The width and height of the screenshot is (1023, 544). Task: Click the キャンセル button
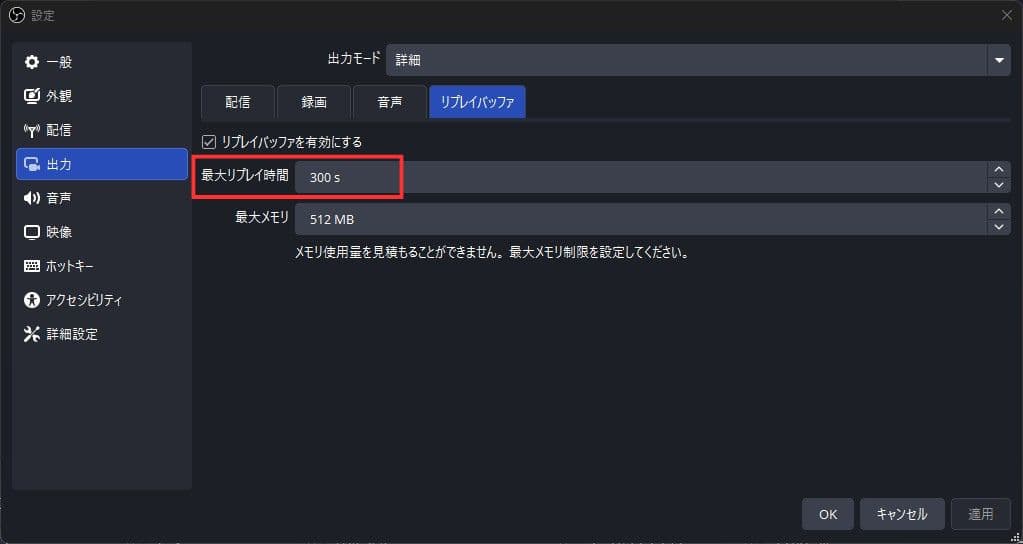coord(901,514)
